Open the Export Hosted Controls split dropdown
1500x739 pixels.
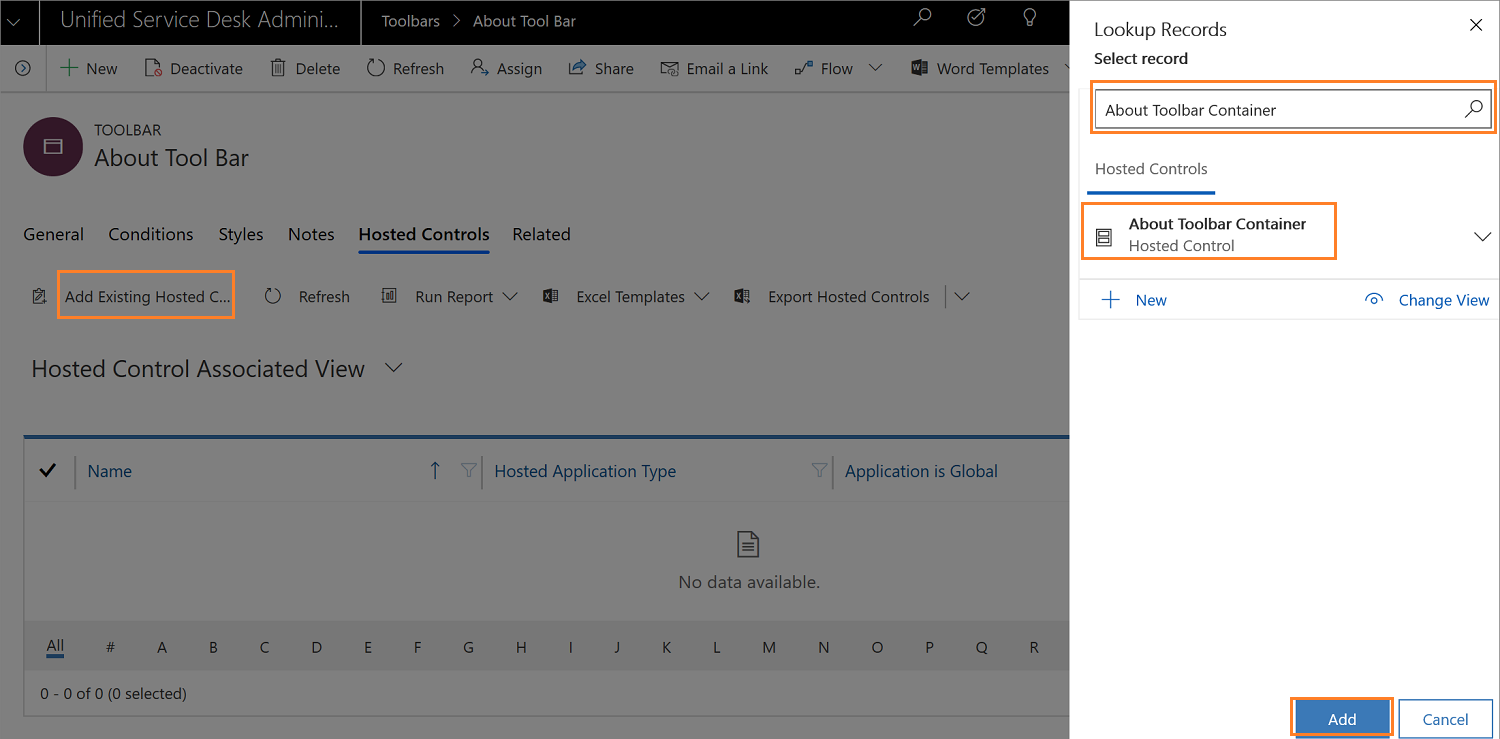tap(962, 296)
